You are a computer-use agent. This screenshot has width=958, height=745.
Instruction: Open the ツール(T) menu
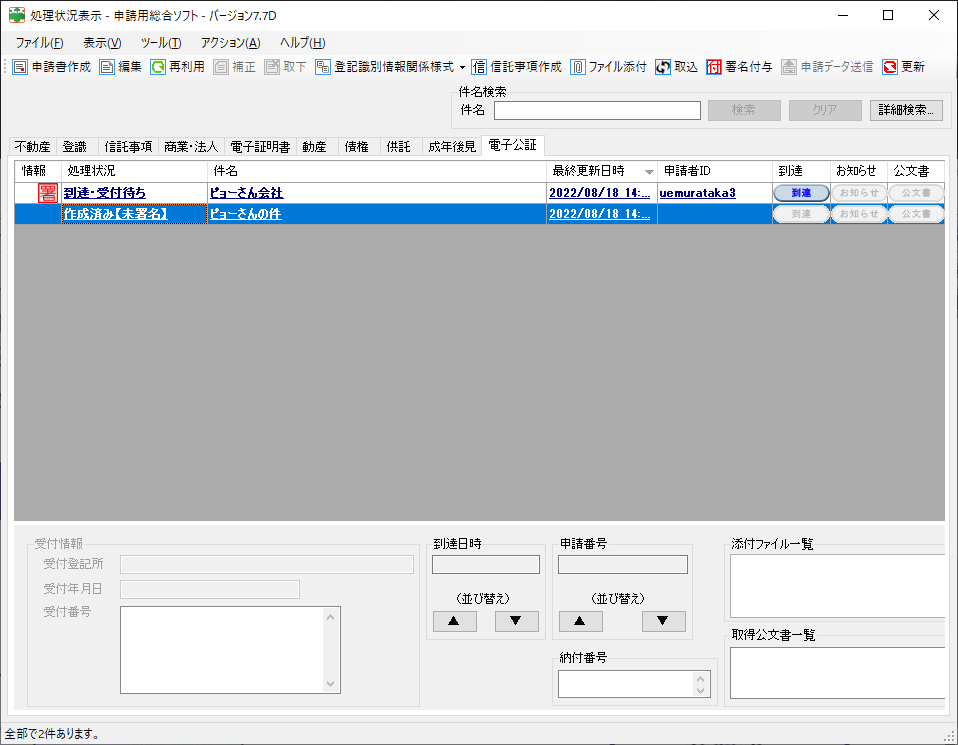click(161, 43)
